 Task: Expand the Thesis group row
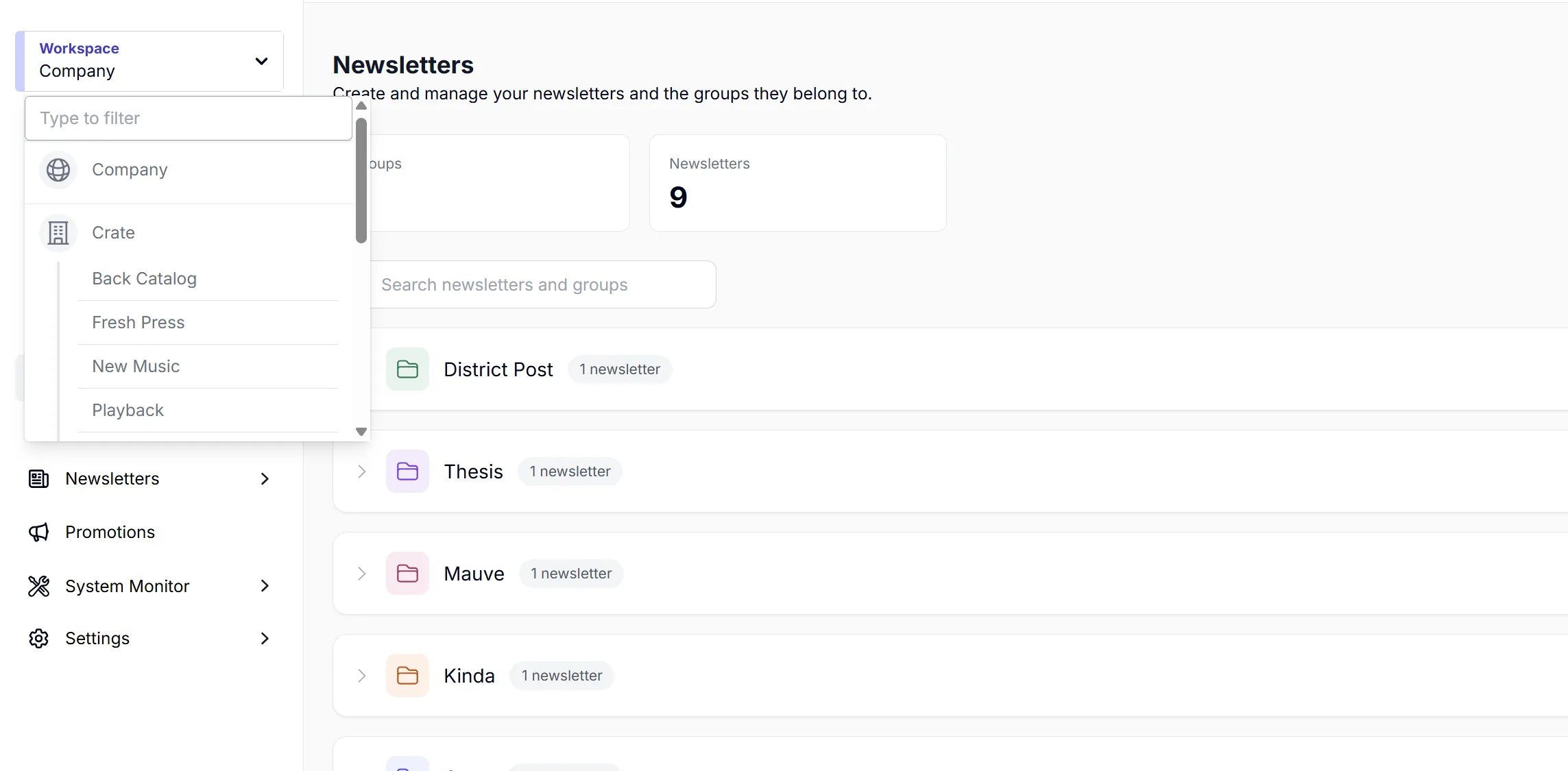(x=362, y=472)
